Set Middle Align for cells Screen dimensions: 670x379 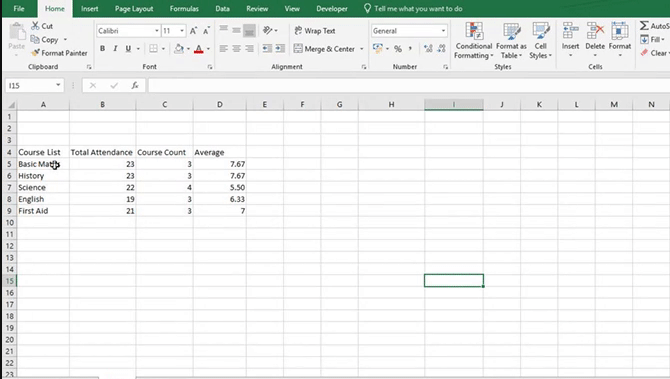click(x=236, y=30)
